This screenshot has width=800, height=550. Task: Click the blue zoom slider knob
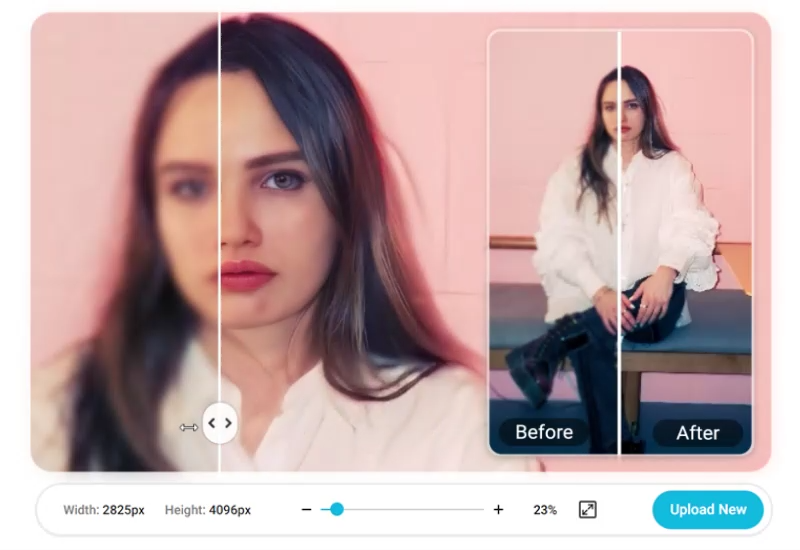click(337, 510)
